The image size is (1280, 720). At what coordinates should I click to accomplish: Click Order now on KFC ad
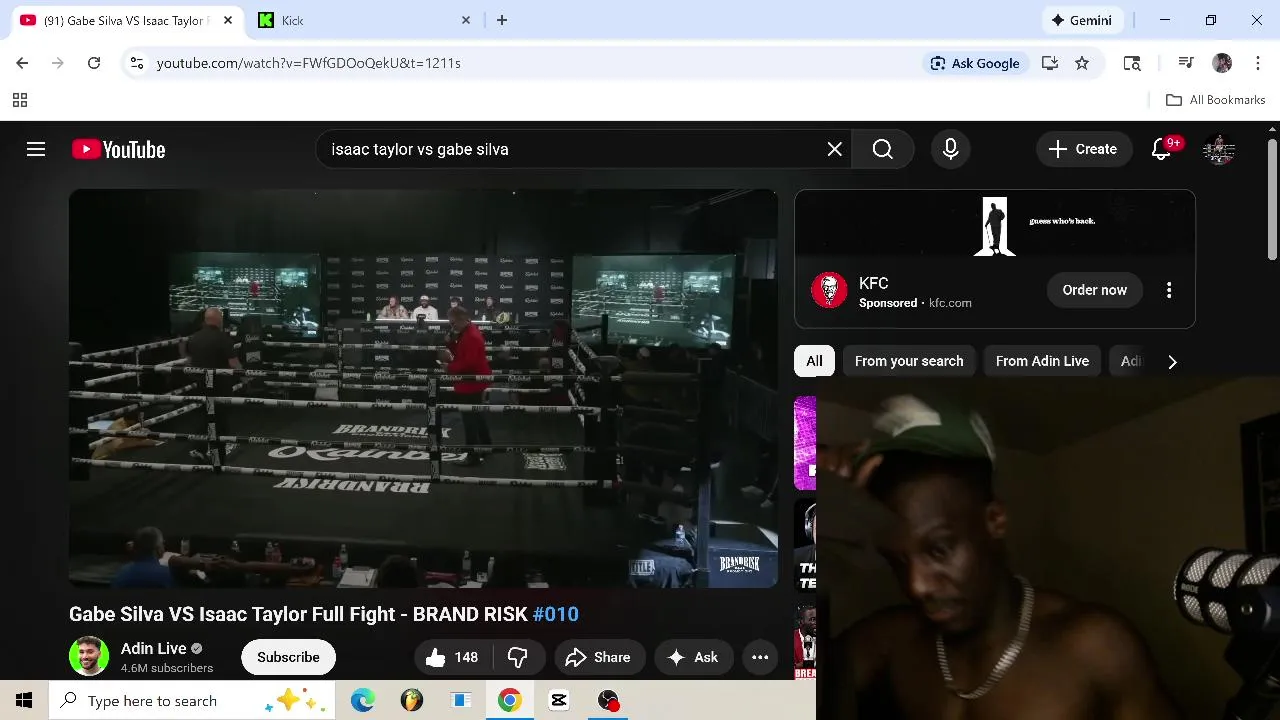coord(1094,290)
